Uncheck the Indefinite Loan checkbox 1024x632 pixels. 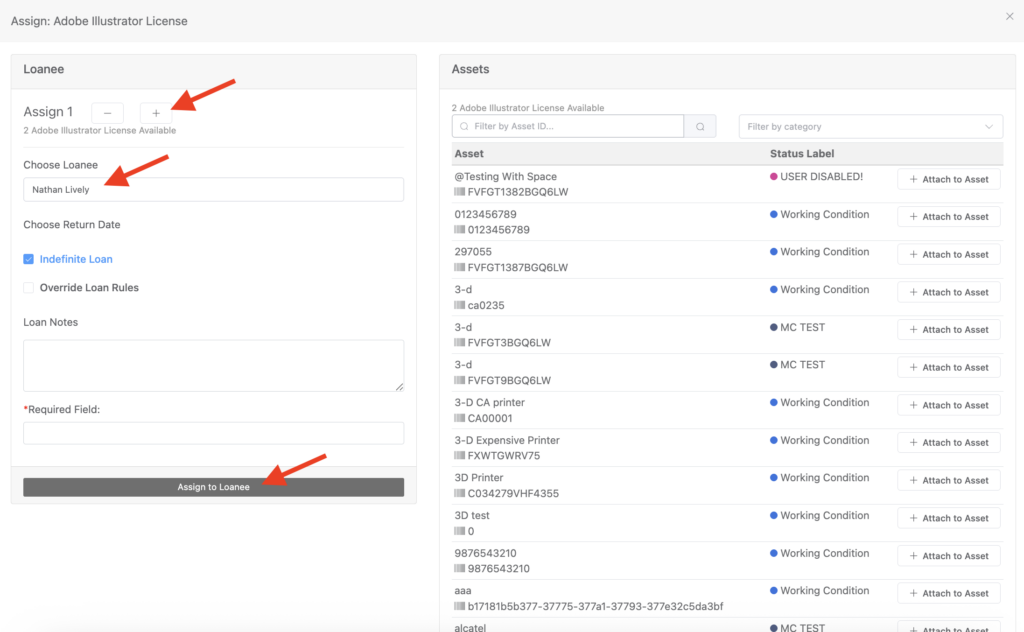click(x=29, y=259)
